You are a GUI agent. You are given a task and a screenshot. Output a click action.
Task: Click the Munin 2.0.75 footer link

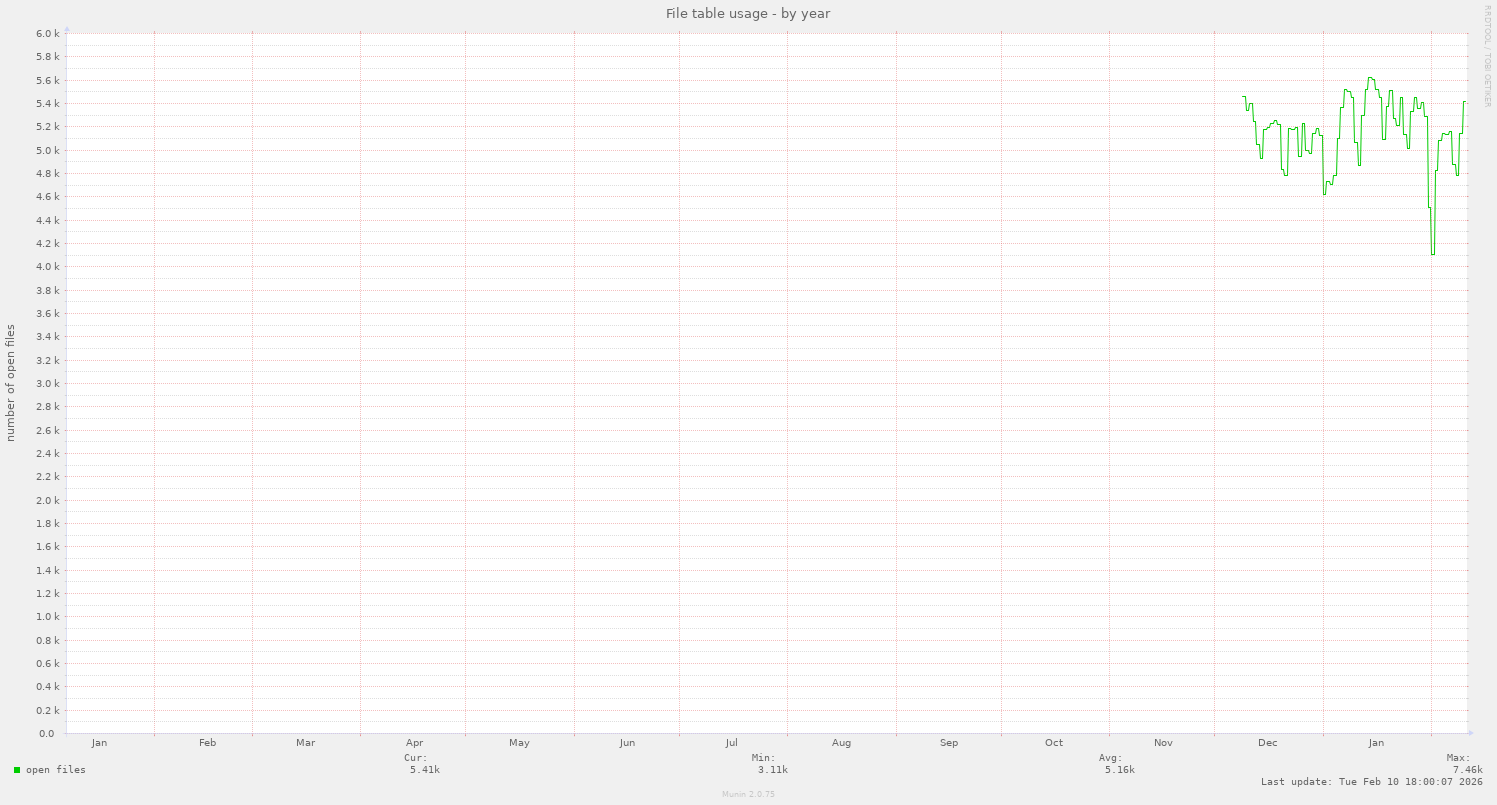[x=748, y=794]
